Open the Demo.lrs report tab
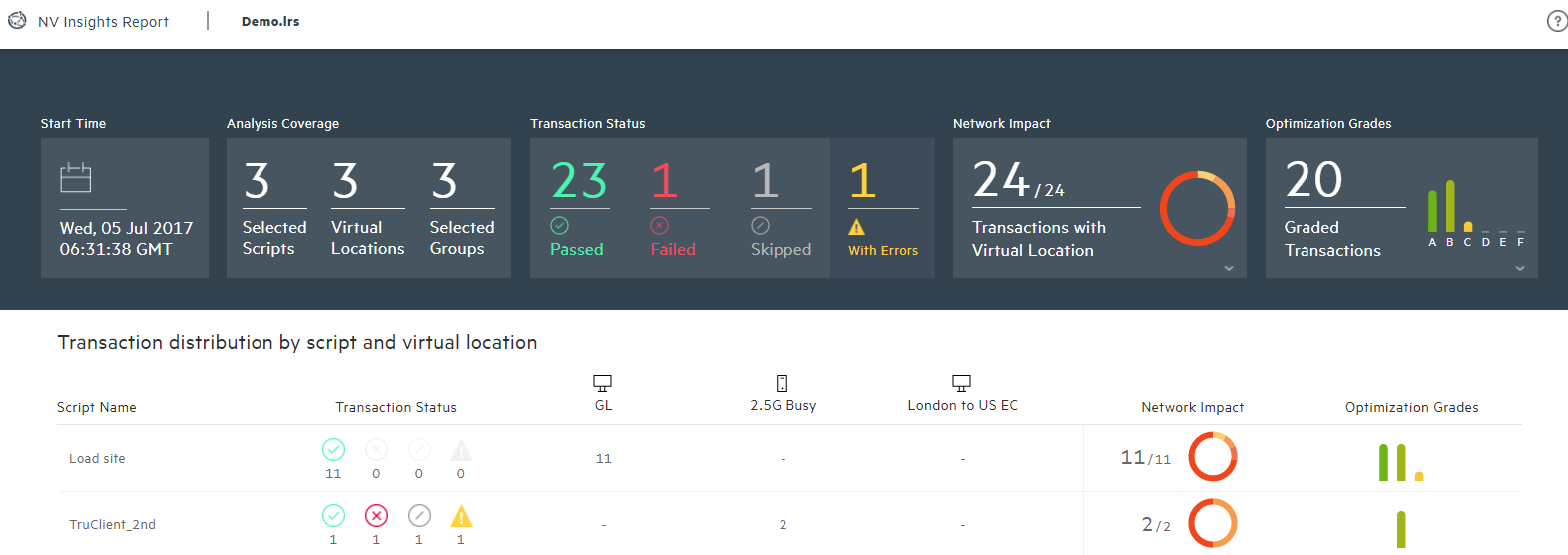 [x=270, y=21]
